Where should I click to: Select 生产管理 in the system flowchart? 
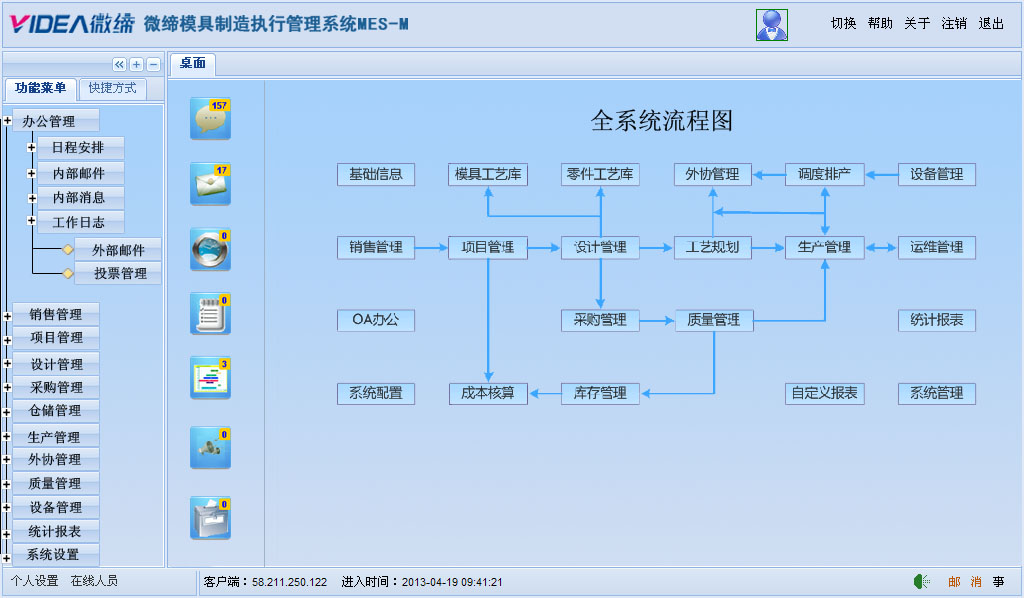pyautogui.click(x=826, y=247)
